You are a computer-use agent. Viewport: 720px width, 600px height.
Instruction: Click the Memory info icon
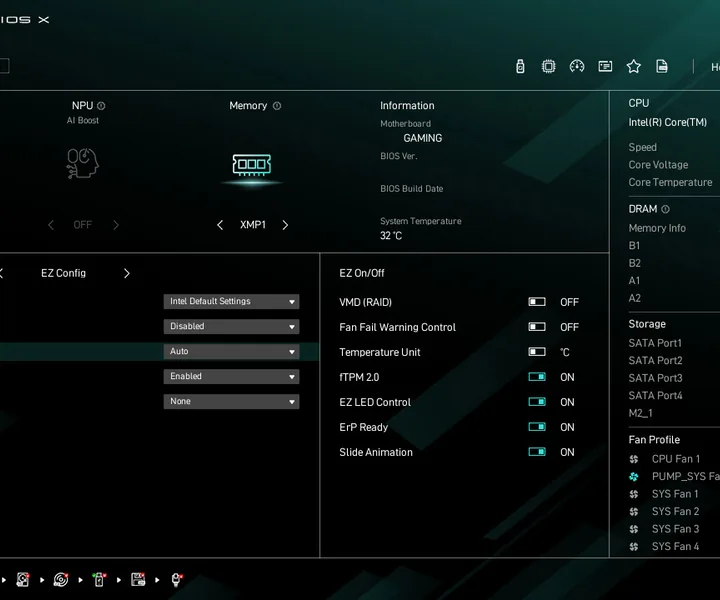[x=277, y=106]
